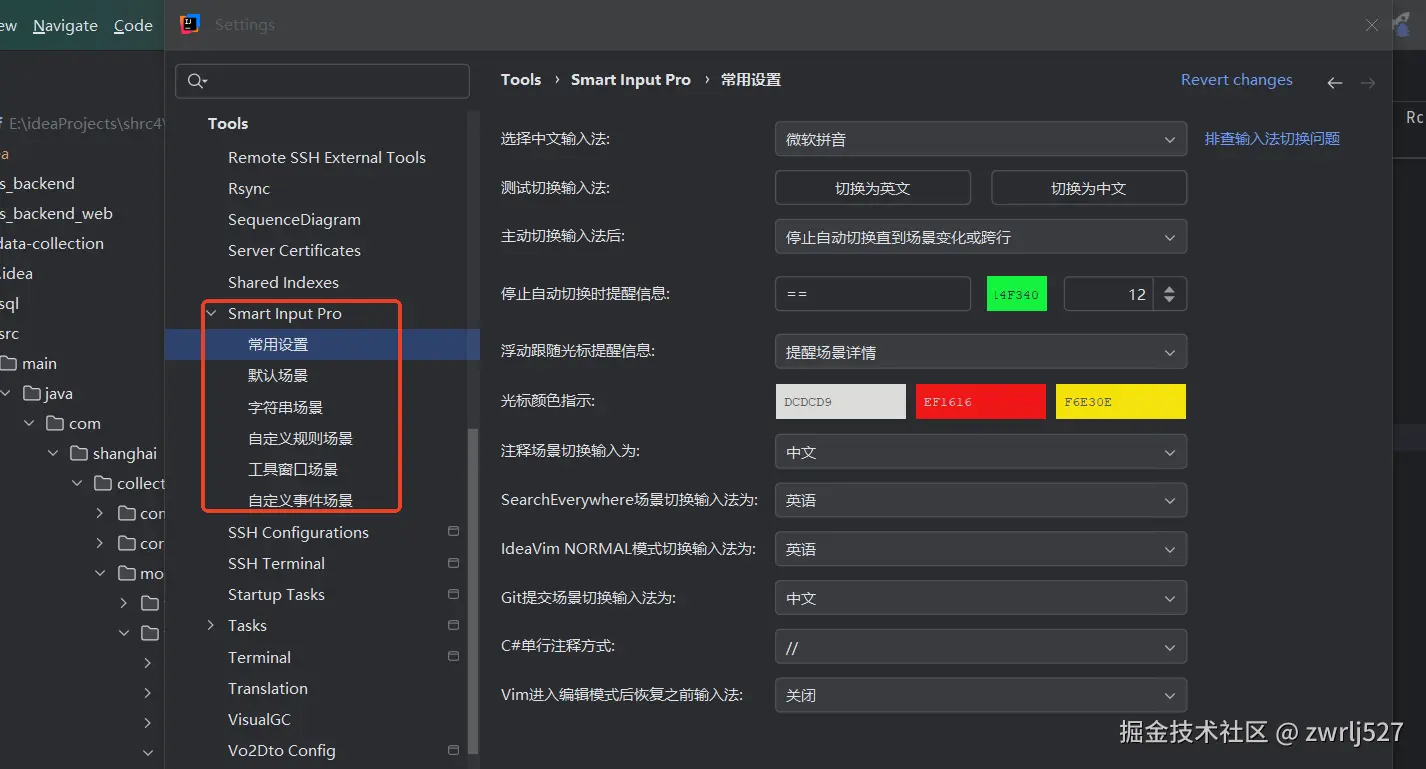Open the Git提交场景切换输入法为 dropdown
Screen dimensions: 1426x769
tap(981, 598)
